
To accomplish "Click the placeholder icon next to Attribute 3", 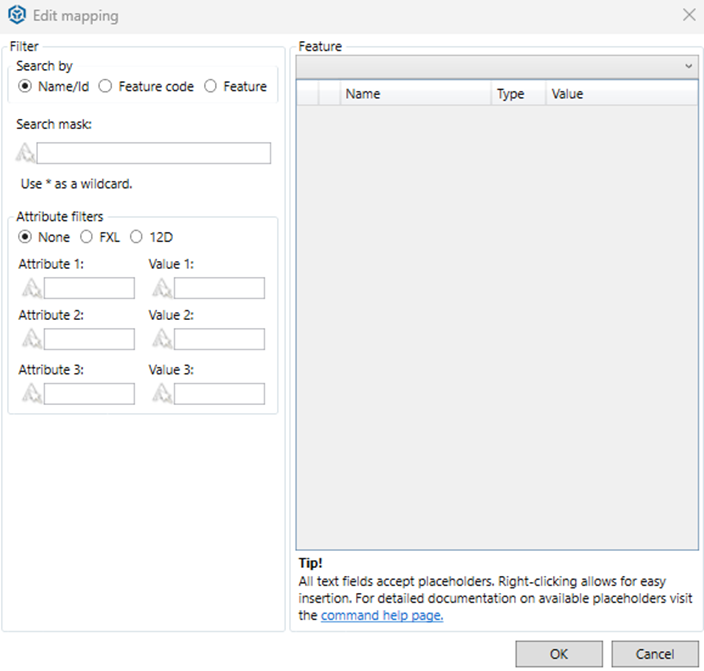I will tap(32, 393).
